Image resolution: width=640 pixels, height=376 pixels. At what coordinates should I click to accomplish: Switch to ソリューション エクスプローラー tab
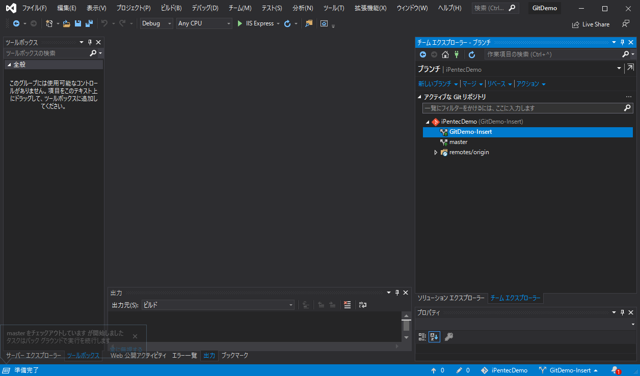click(451, 298)
